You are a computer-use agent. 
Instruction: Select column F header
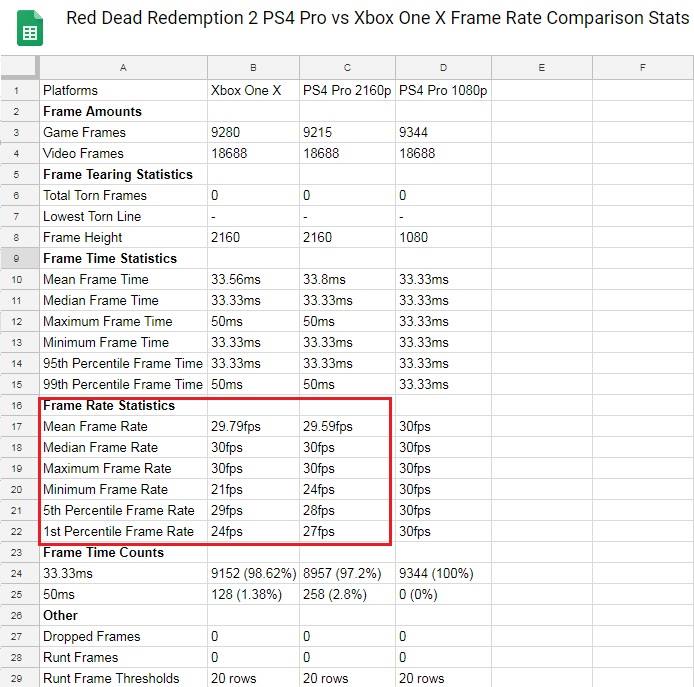click(x=643, y=68)
